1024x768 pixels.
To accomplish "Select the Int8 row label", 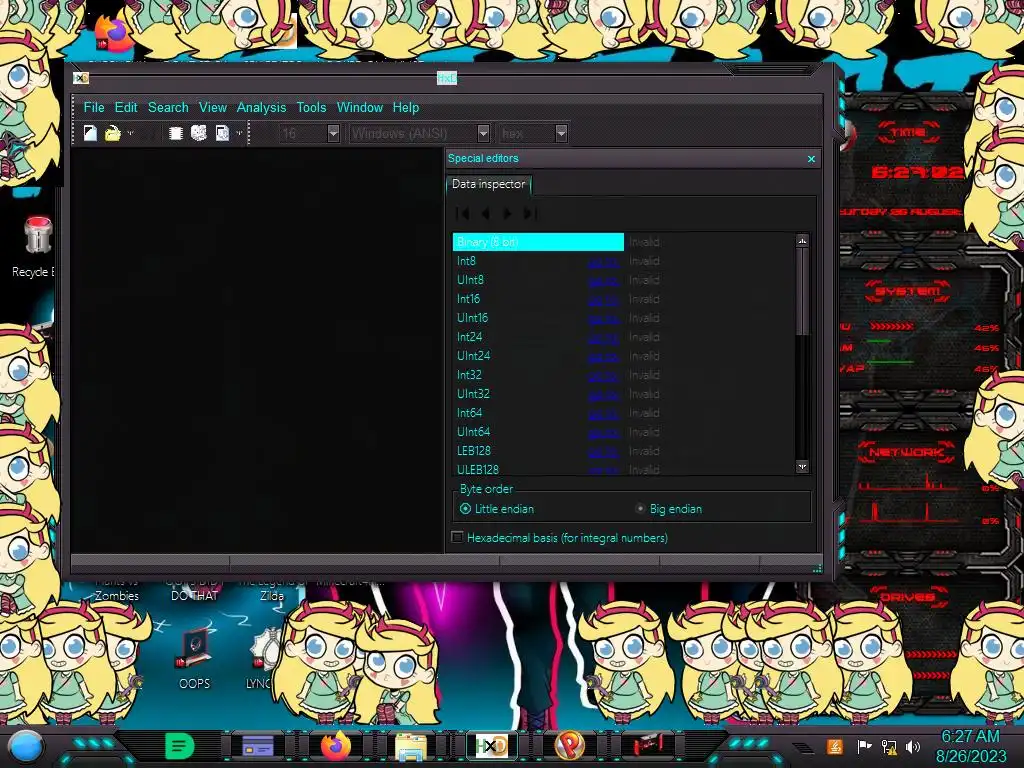I will [466, 261].
